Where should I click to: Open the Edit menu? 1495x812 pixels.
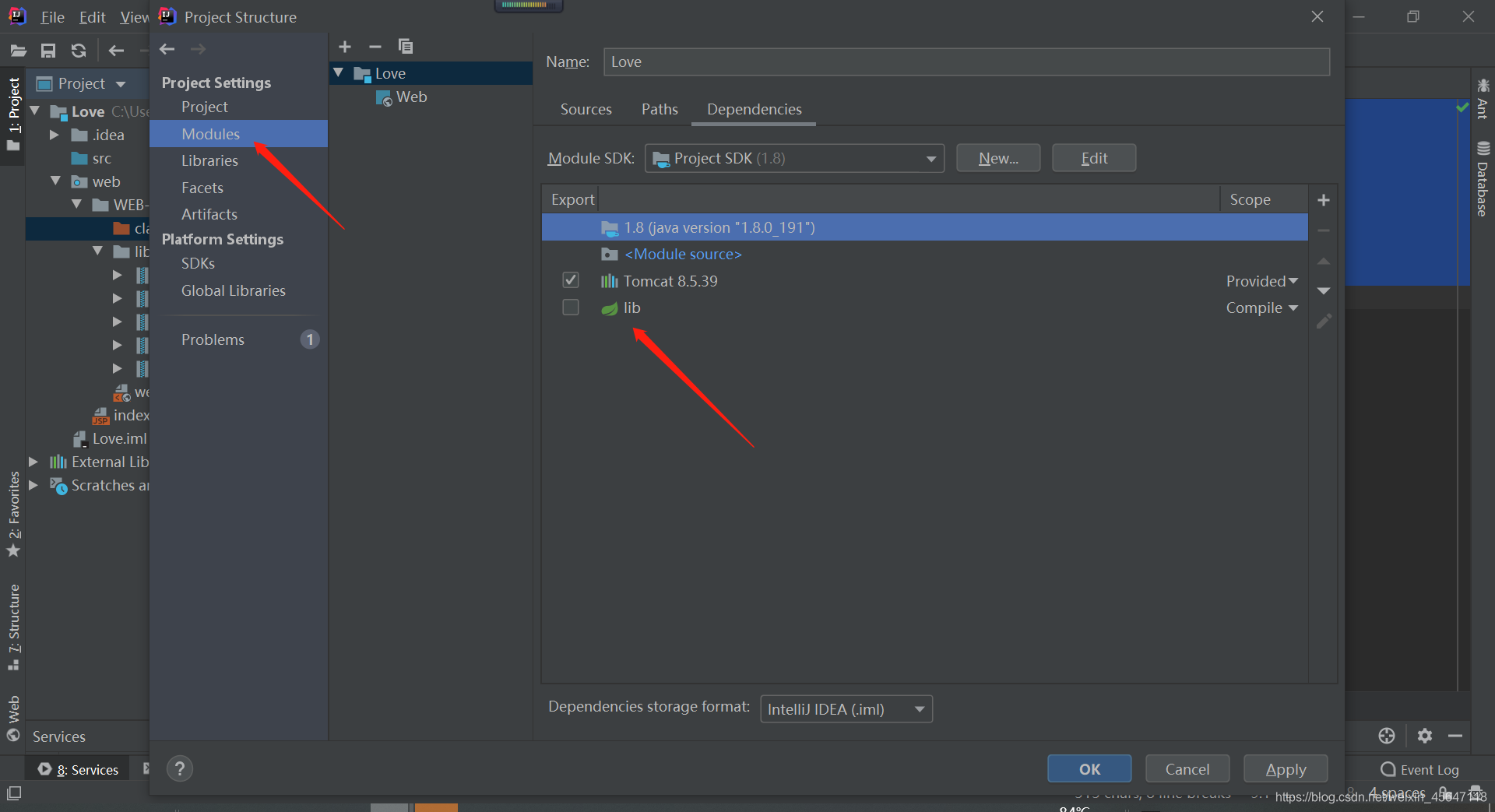(x=92, y=17)
